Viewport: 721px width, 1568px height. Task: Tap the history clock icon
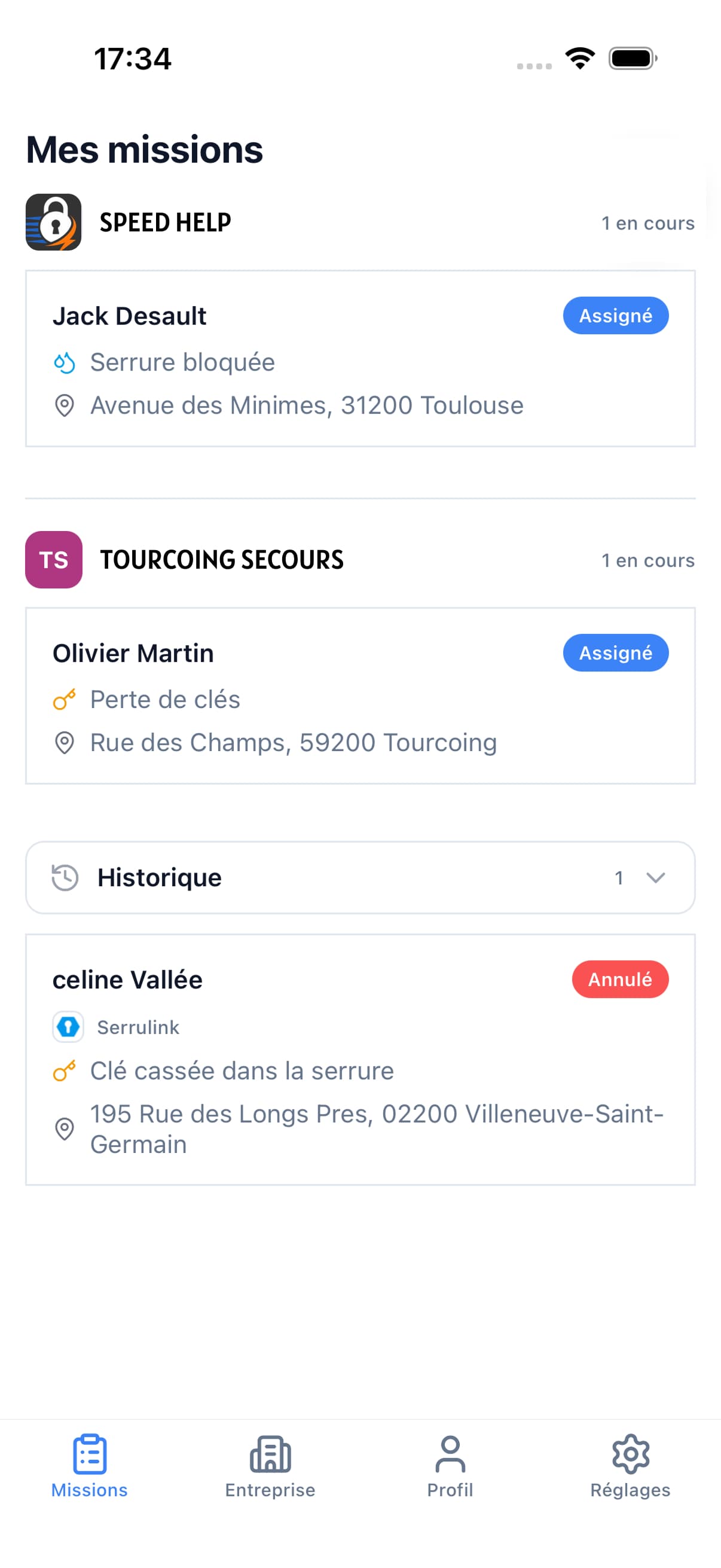click(65, 877)
